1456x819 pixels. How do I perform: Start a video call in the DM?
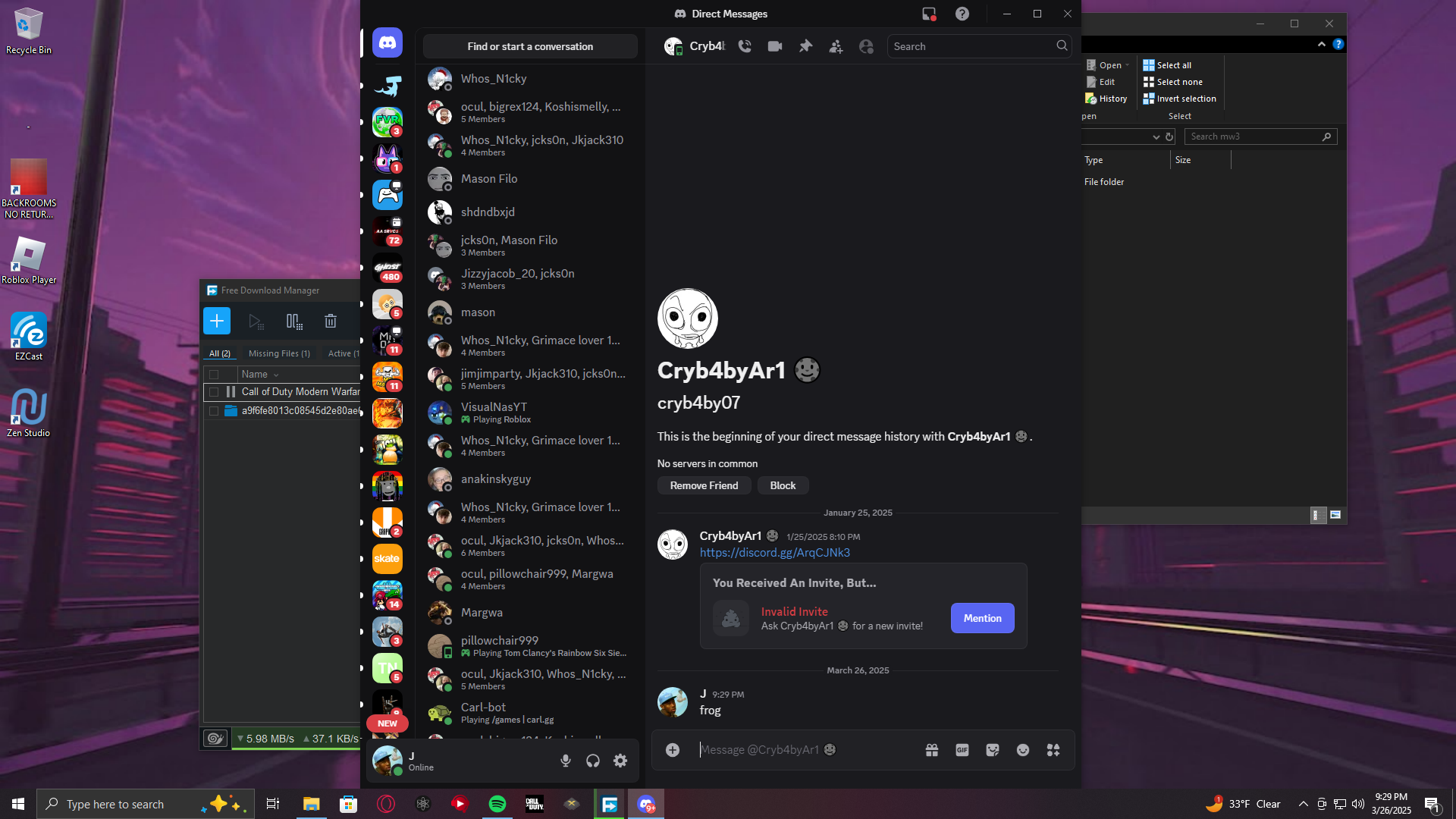[x=774, y=46]
